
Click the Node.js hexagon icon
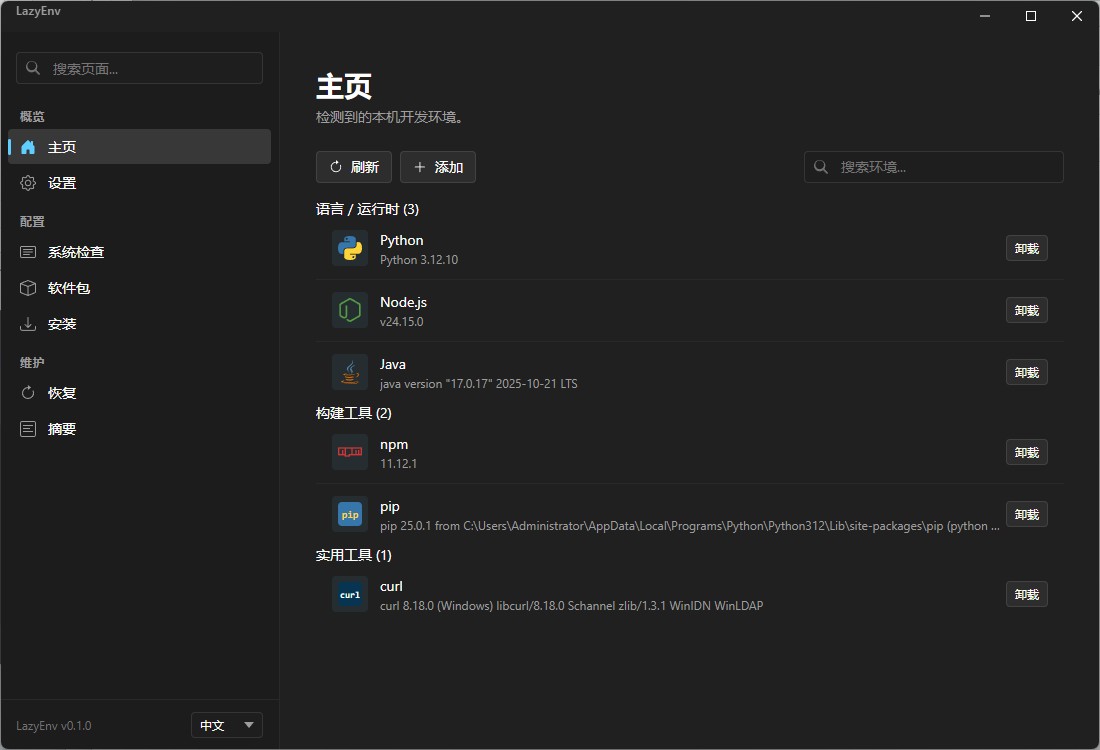pyautogui.click(x=349, y=310)
